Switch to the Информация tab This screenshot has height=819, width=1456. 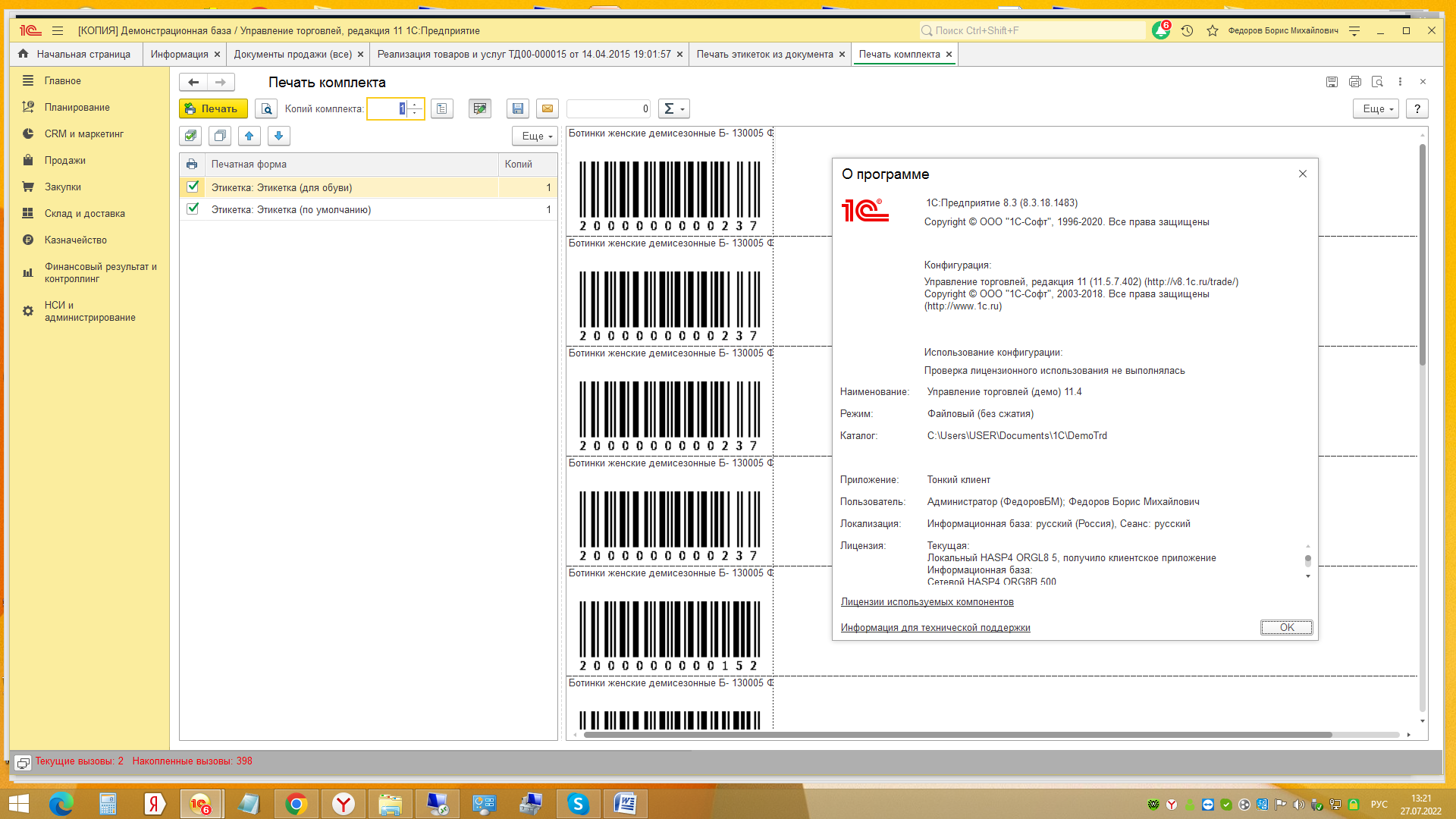tap(179, 54)
